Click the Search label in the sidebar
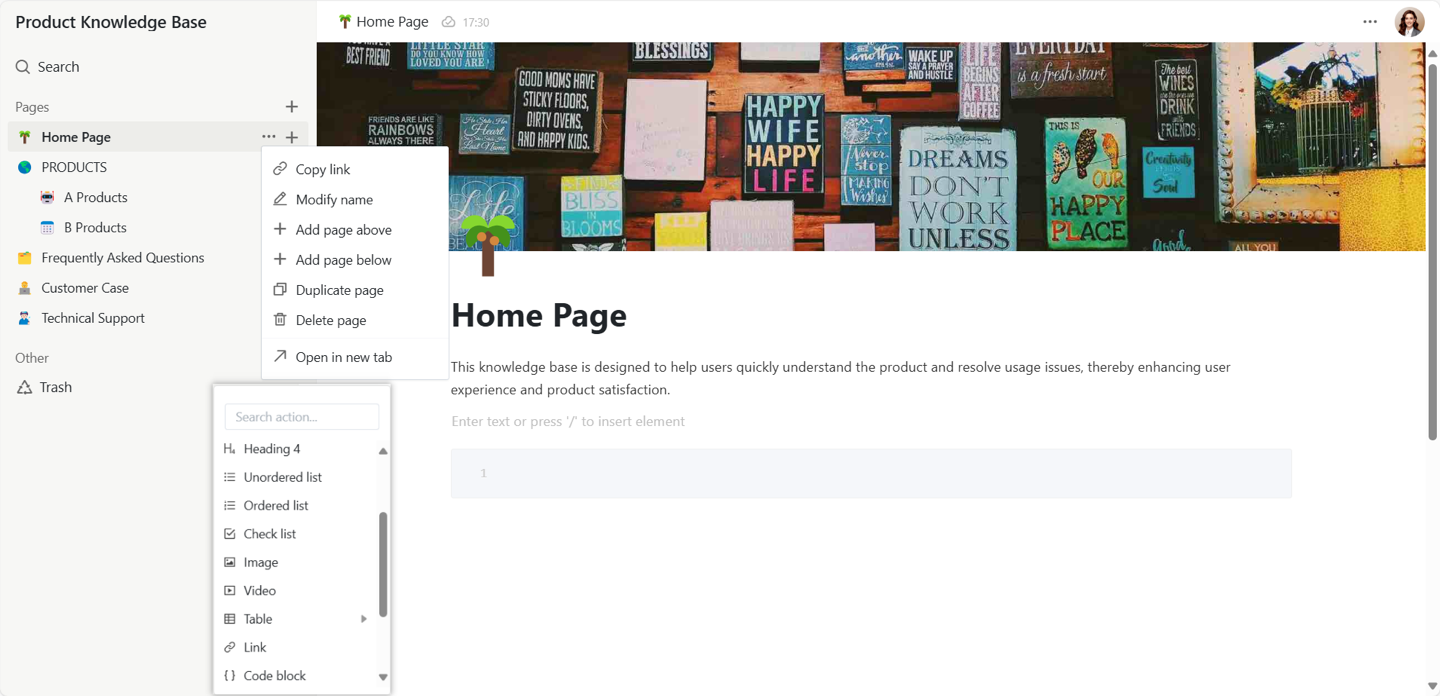Image resolution: width=1440 pixels, height=696 pixels. pyautogui.click(x=58, y=67)
